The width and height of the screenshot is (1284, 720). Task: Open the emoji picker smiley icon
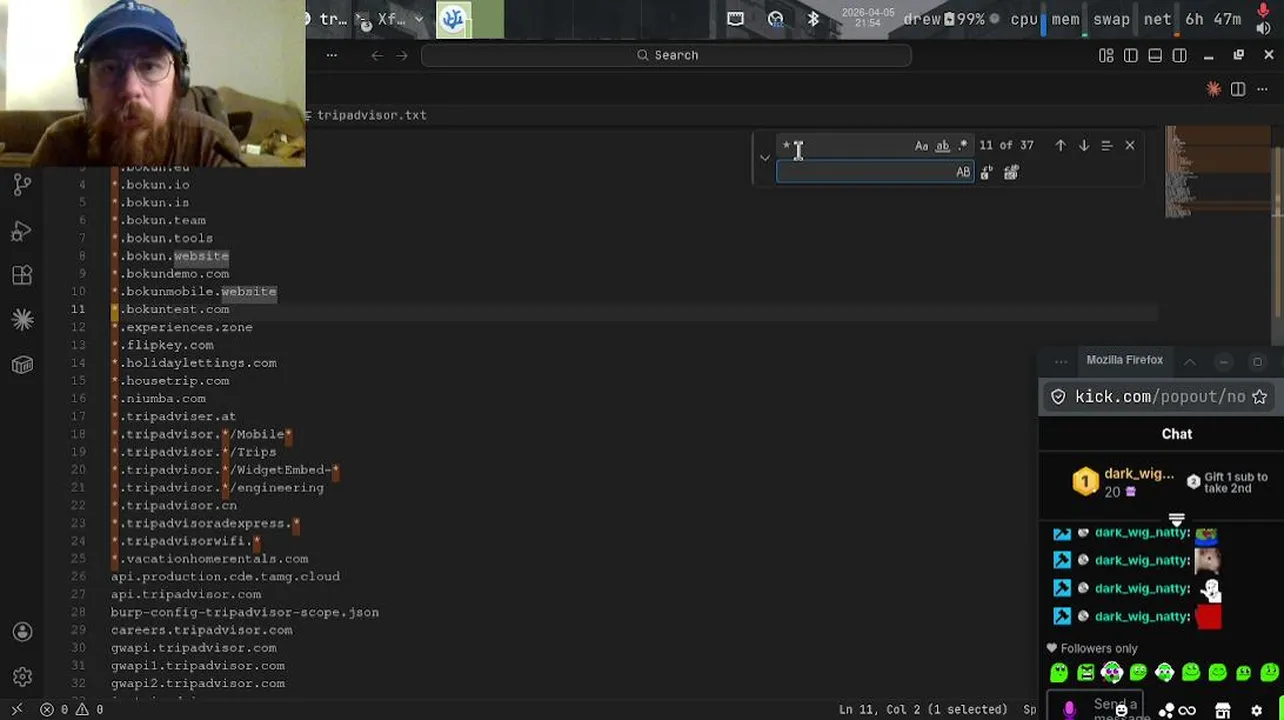point(1123,711)
